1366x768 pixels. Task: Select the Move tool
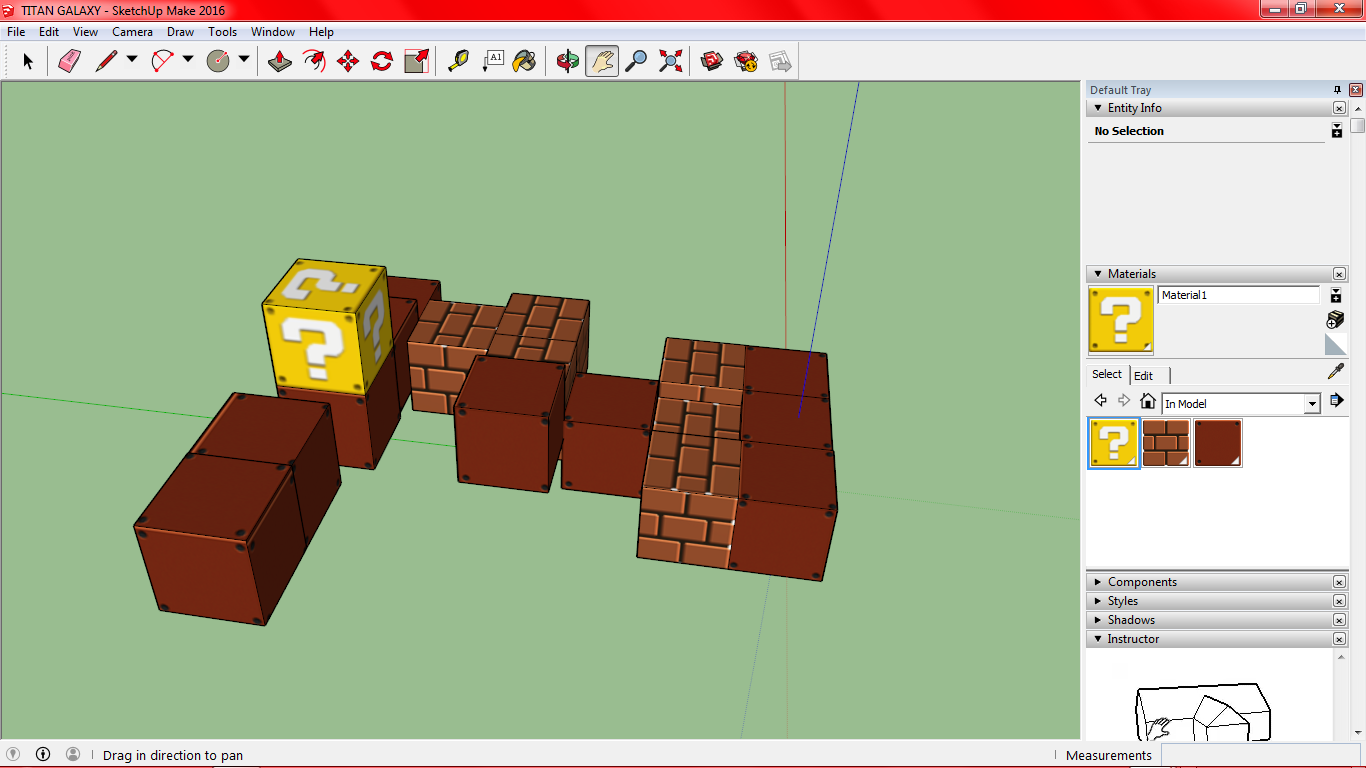tap(348, 62)
